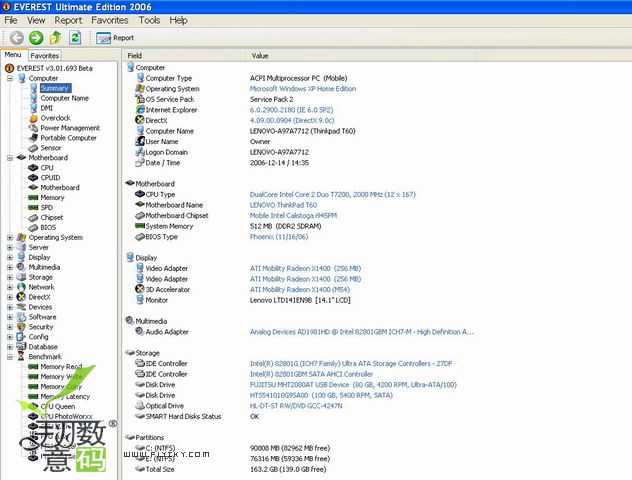Click the Power Management icon in tree
Viewport: 632px width, 480px height.
(x=33, y=128)
